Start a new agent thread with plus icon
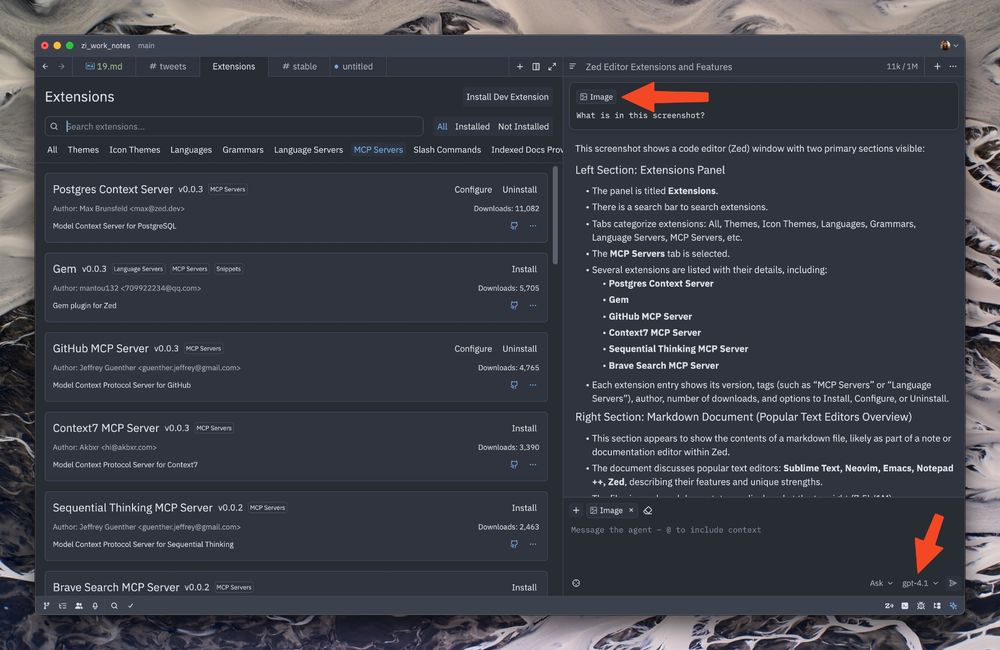The image size is (1000, 650). (937, 66)
